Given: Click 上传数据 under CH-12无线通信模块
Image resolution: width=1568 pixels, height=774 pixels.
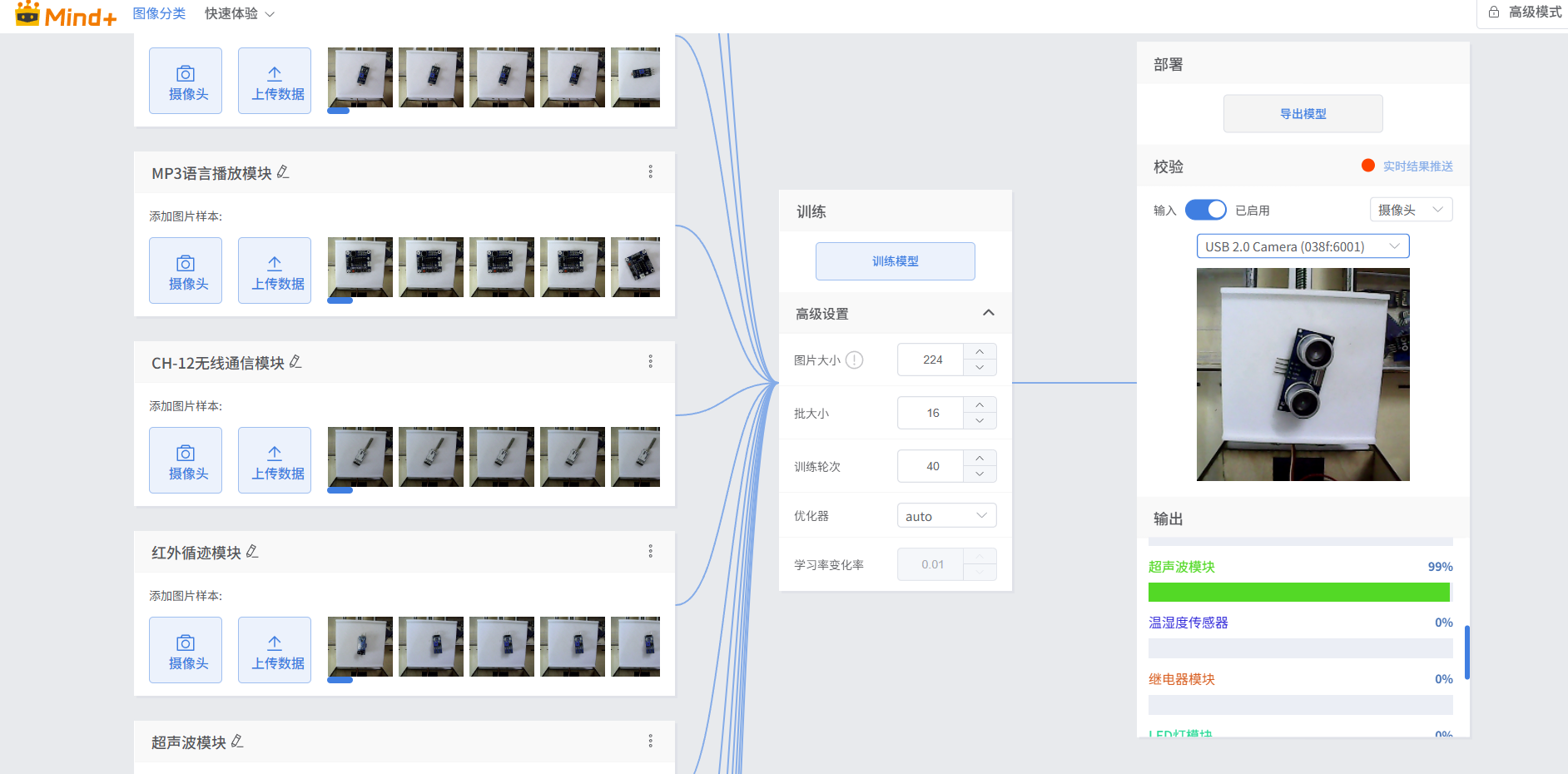Looking at the screenshot, I should coord(275,460).
